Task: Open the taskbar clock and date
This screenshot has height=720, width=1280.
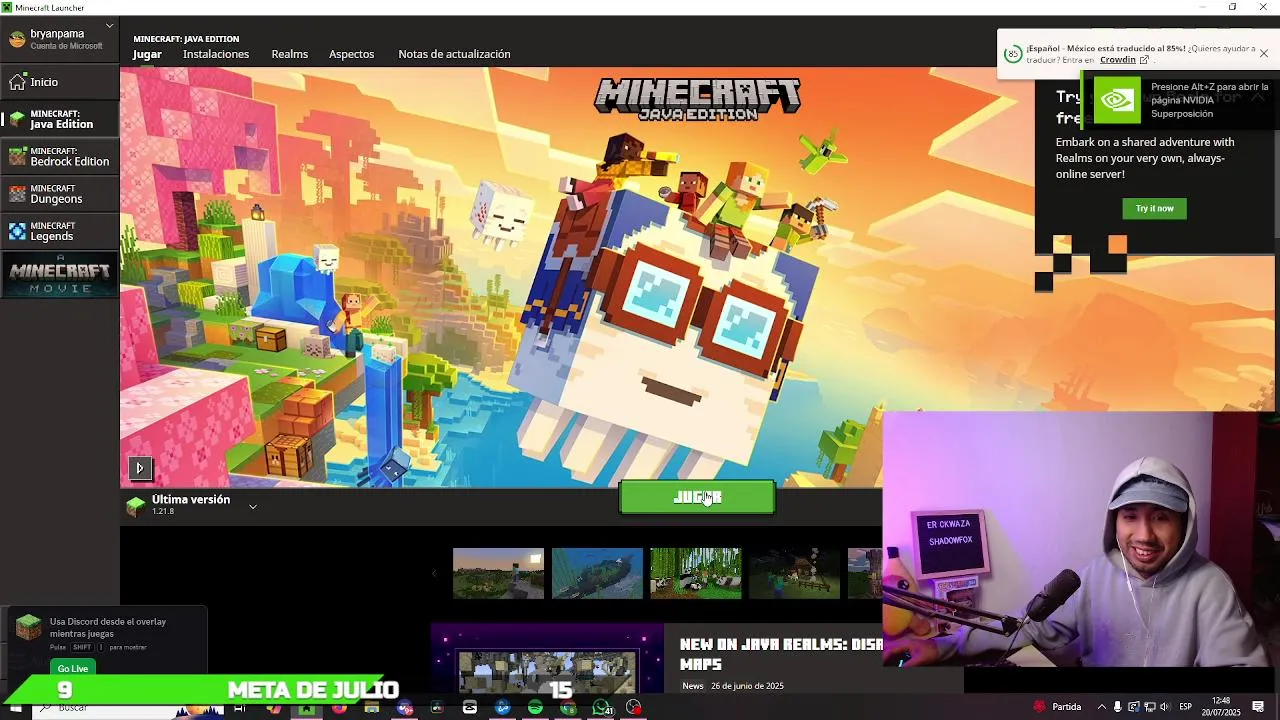Action: click(1221, 707)
